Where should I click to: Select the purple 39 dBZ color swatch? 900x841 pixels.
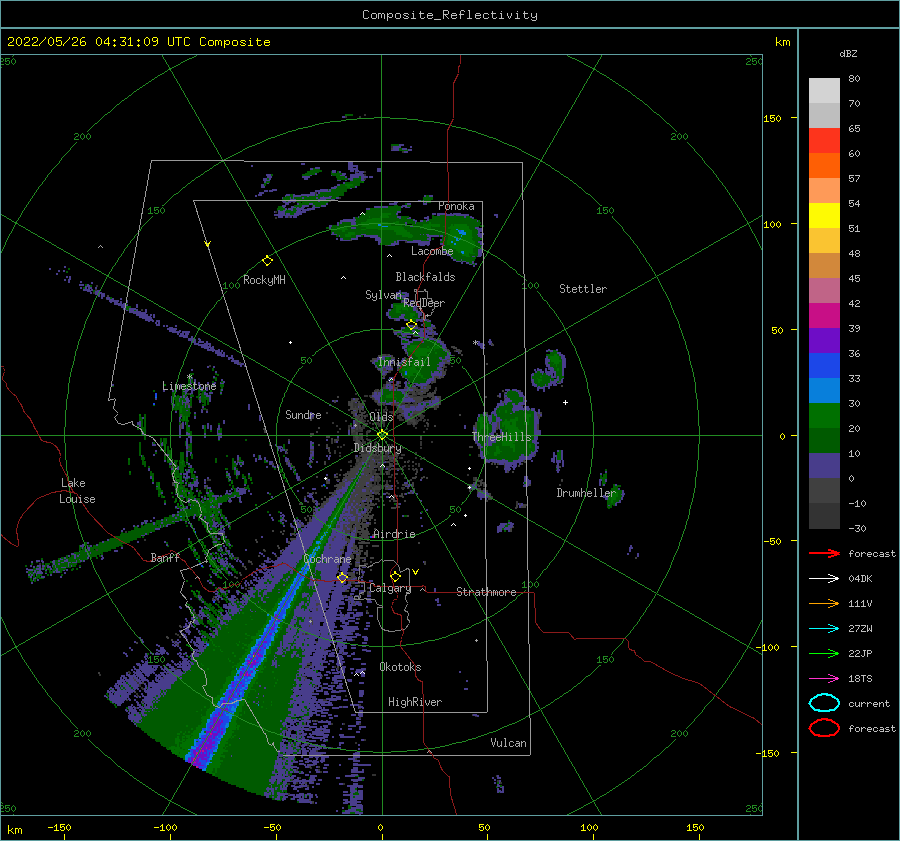pos(824,340)
